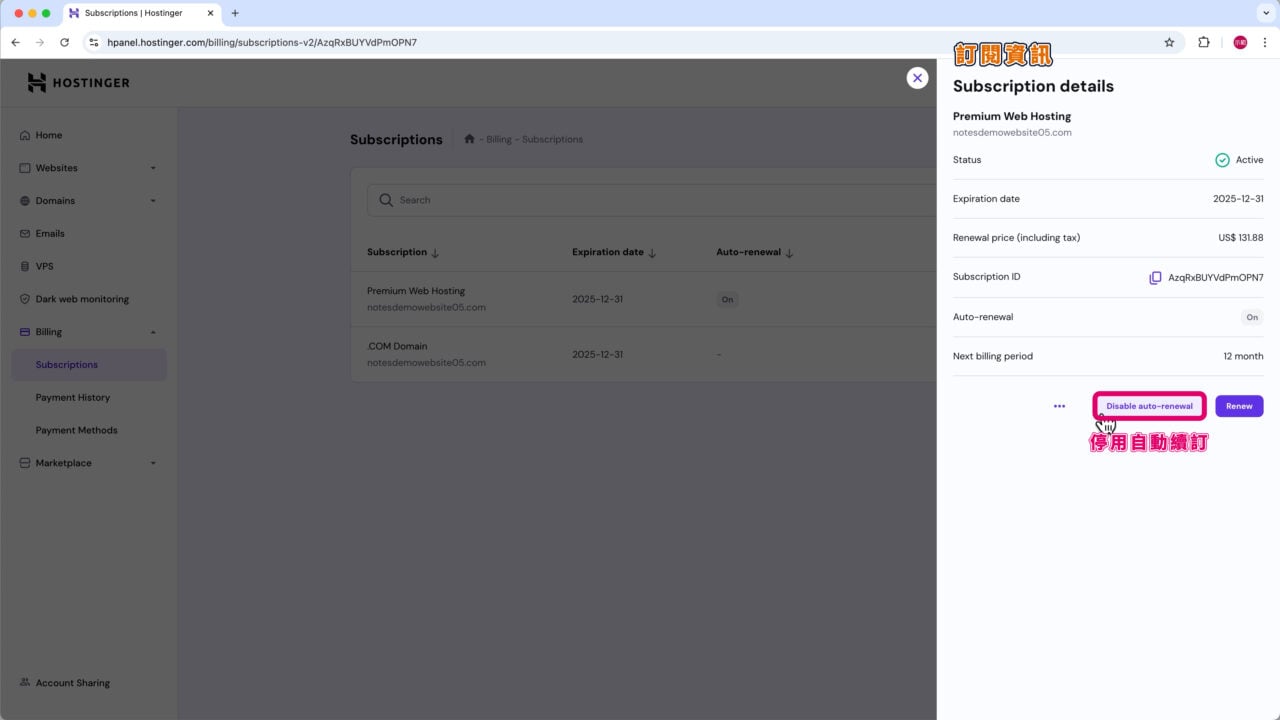1280x720 pixels.
Task: Sort subscriptions by Expiration date column
Action: (614, 252)
